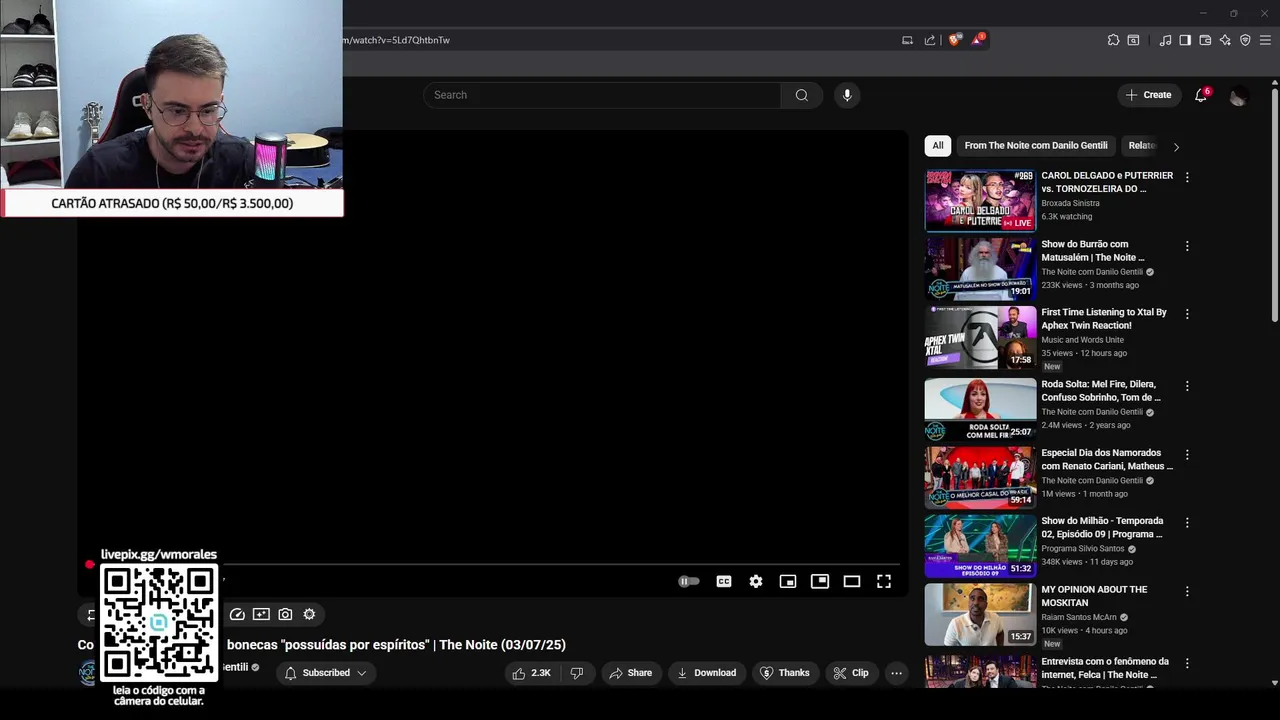
Task: Open options menu for MY OPINION ABOUT THE MOSKITAN
Action: click(x=1187, y=592)
